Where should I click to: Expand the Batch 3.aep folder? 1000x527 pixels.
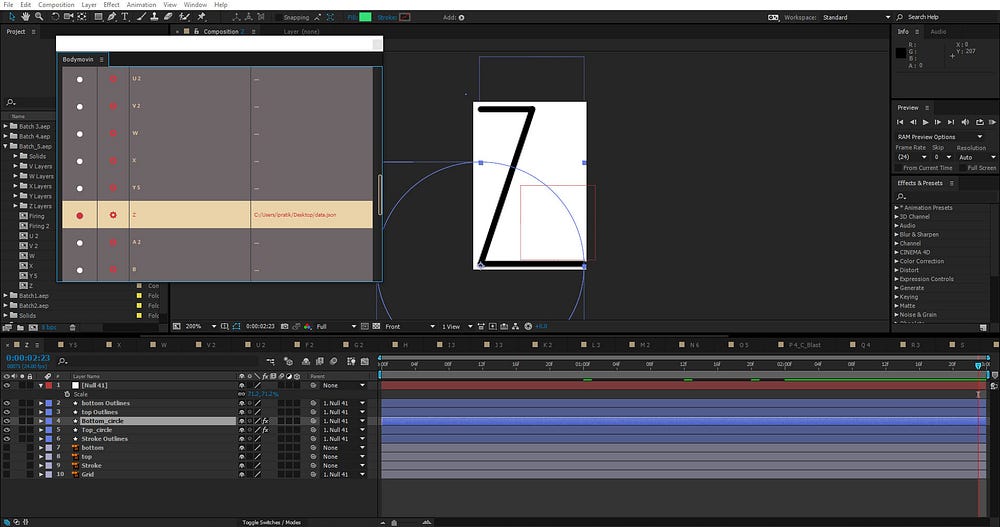point(6,126)
